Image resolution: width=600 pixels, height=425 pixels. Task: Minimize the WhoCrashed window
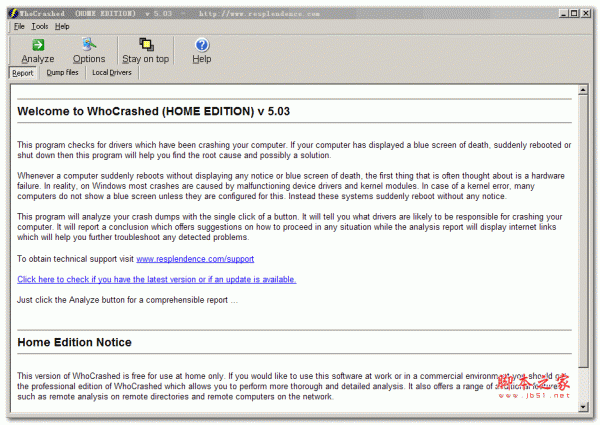[563, 13]
